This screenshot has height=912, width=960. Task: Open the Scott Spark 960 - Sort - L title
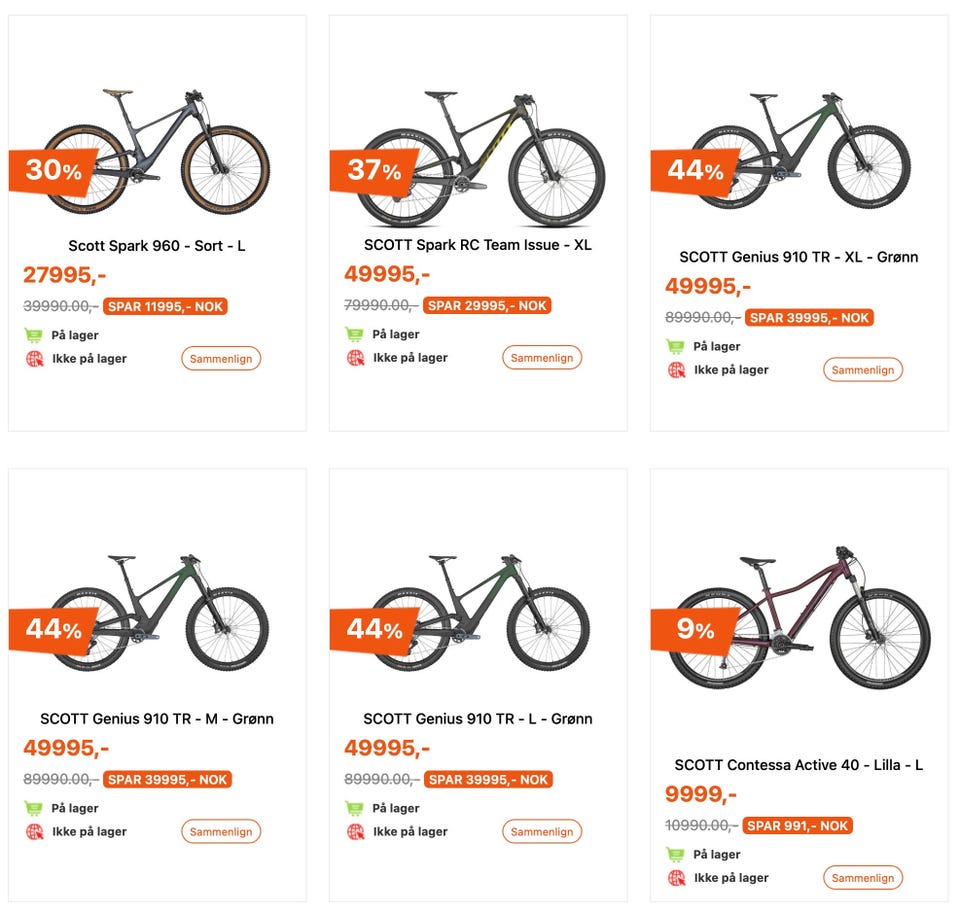click(157, 246)
